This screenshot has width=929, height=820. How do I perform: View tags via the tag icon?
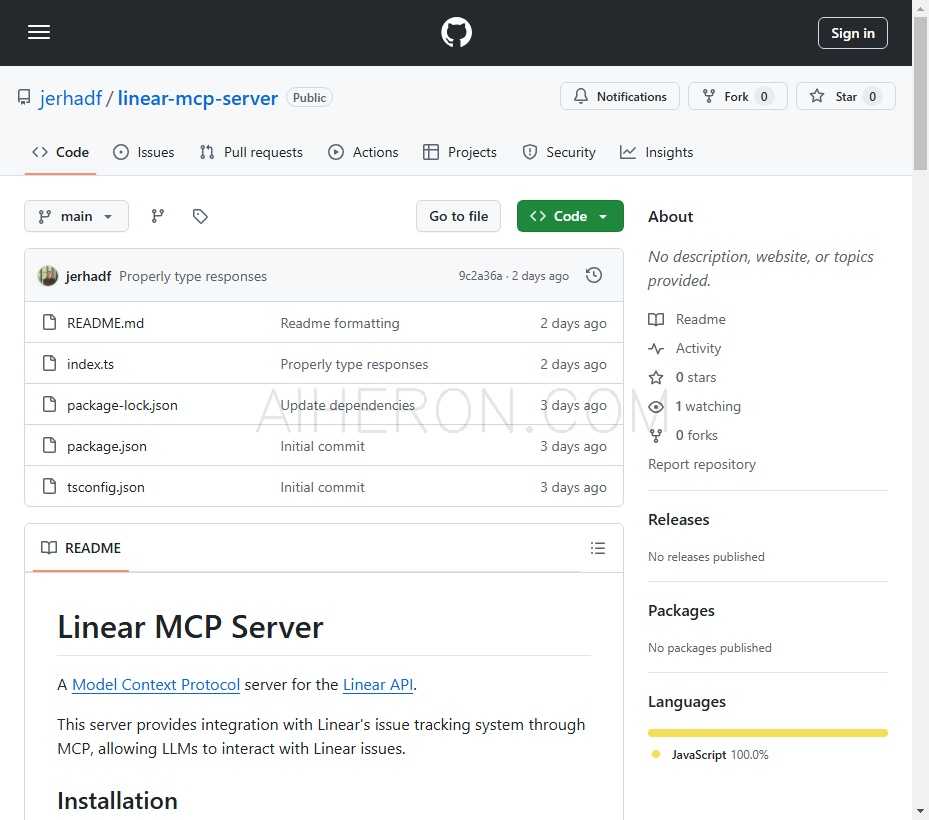pyautogui.click(x=200, y=216)
